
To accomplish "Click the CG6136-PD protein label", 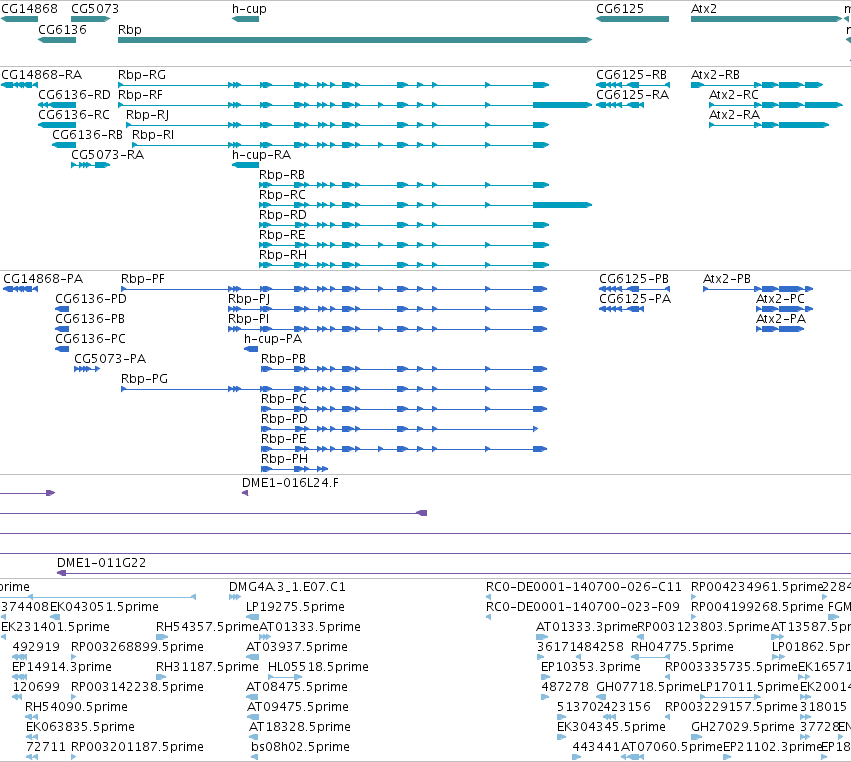I will tap(91, 299).
